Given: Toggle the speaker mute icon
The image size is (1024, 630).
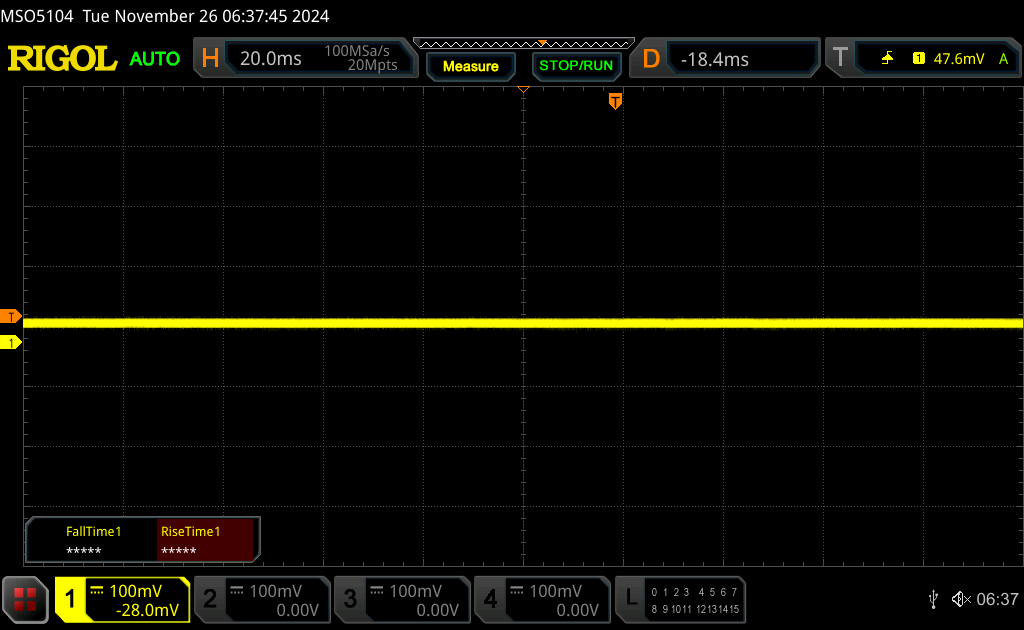Looking at the screenshot, I should (960, 599).
